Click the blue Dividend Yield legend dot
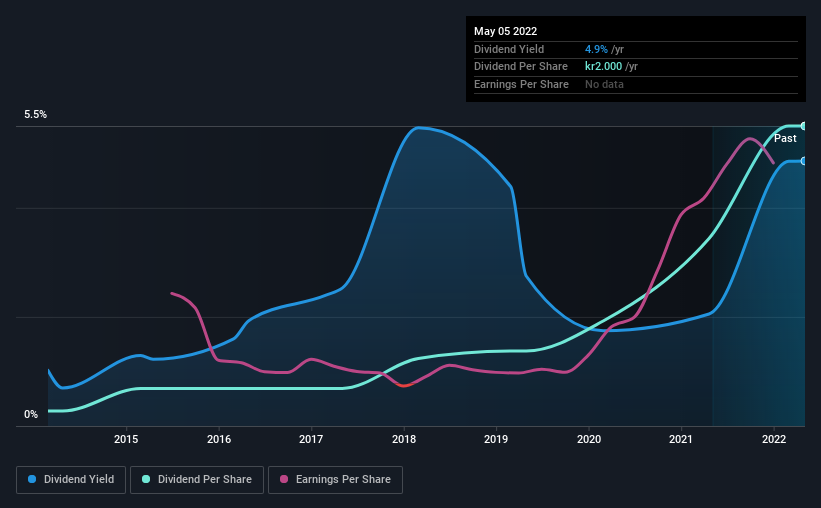821x508 pixels. [32, 479]
